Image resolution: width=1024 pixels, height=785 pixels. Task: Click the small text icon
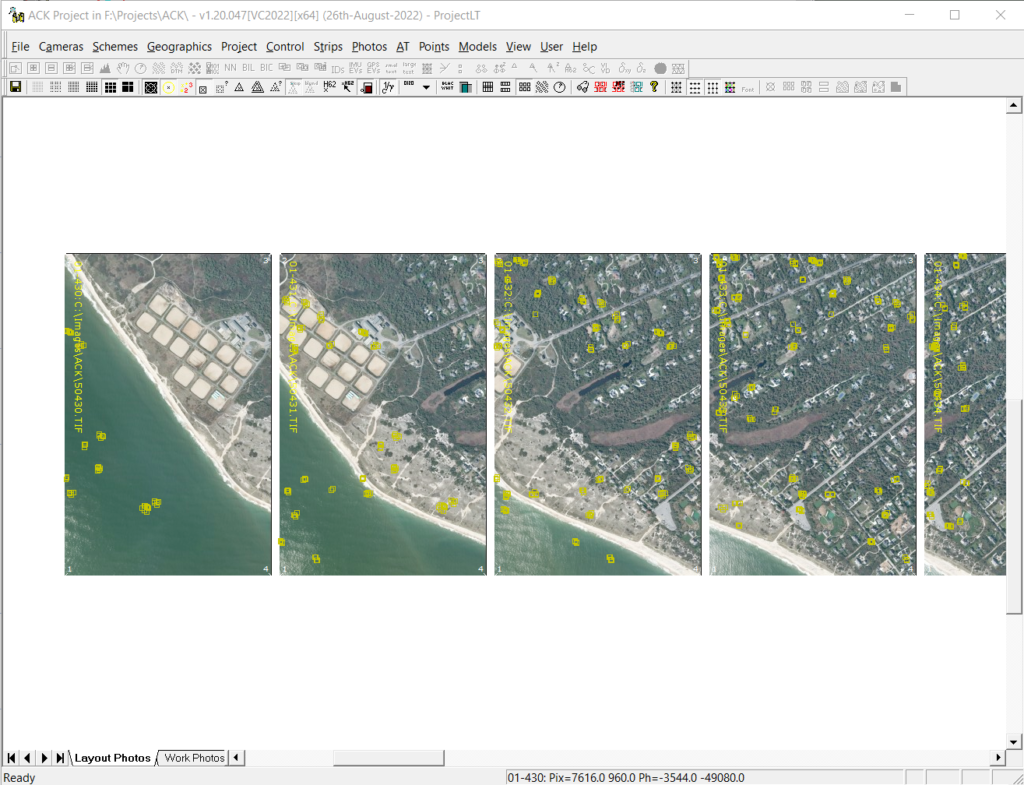pos(391,68)
